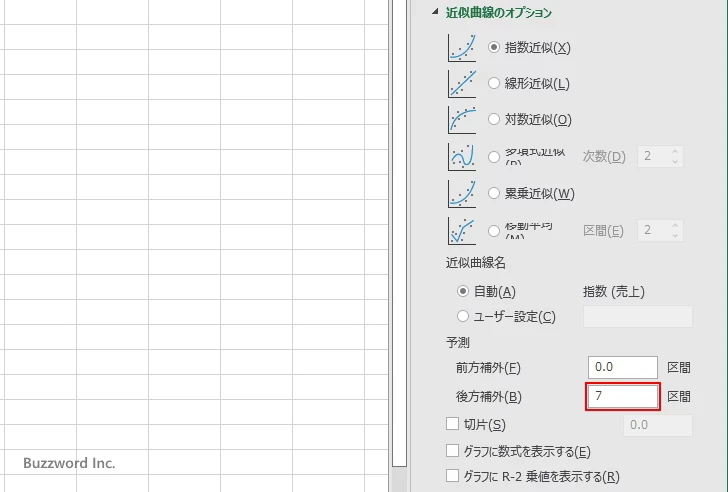Image resolution: width=728 pixels, height=492 pixels.
Task: Decrease the 区間(E) period stepper
Action: [675, 235]
